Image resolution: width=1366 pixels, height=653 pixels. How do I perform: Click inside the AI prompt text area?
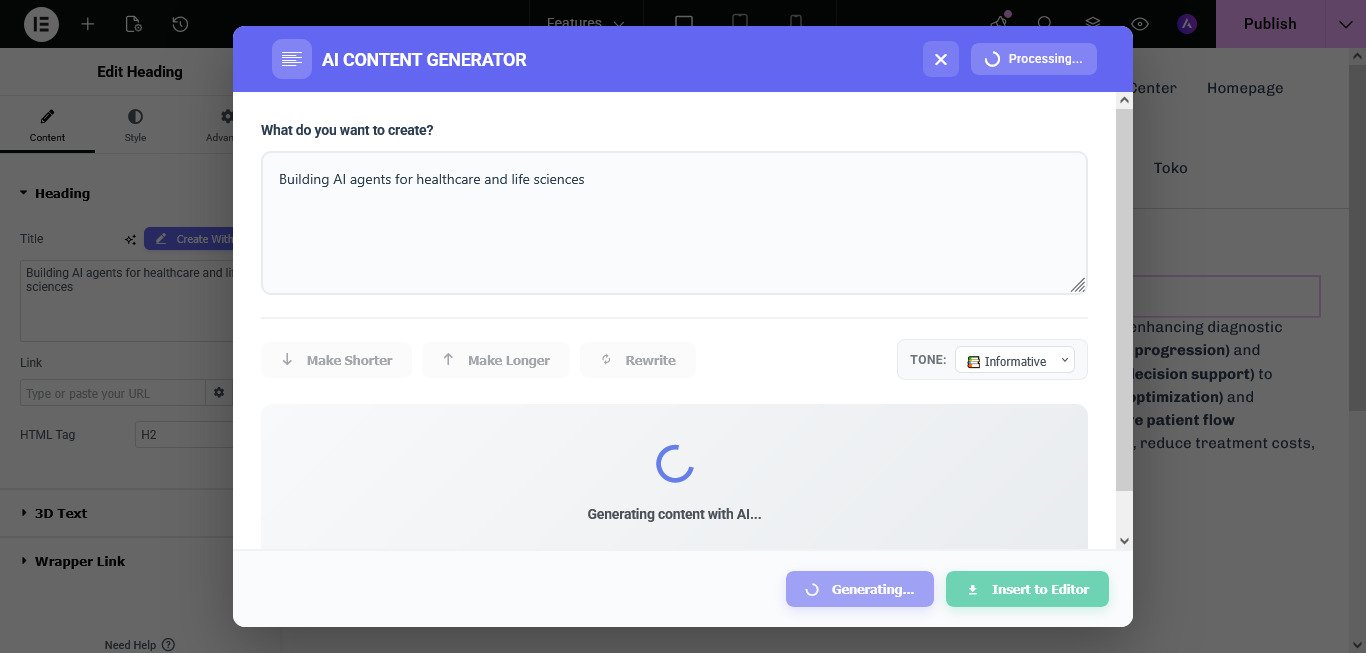673,222
